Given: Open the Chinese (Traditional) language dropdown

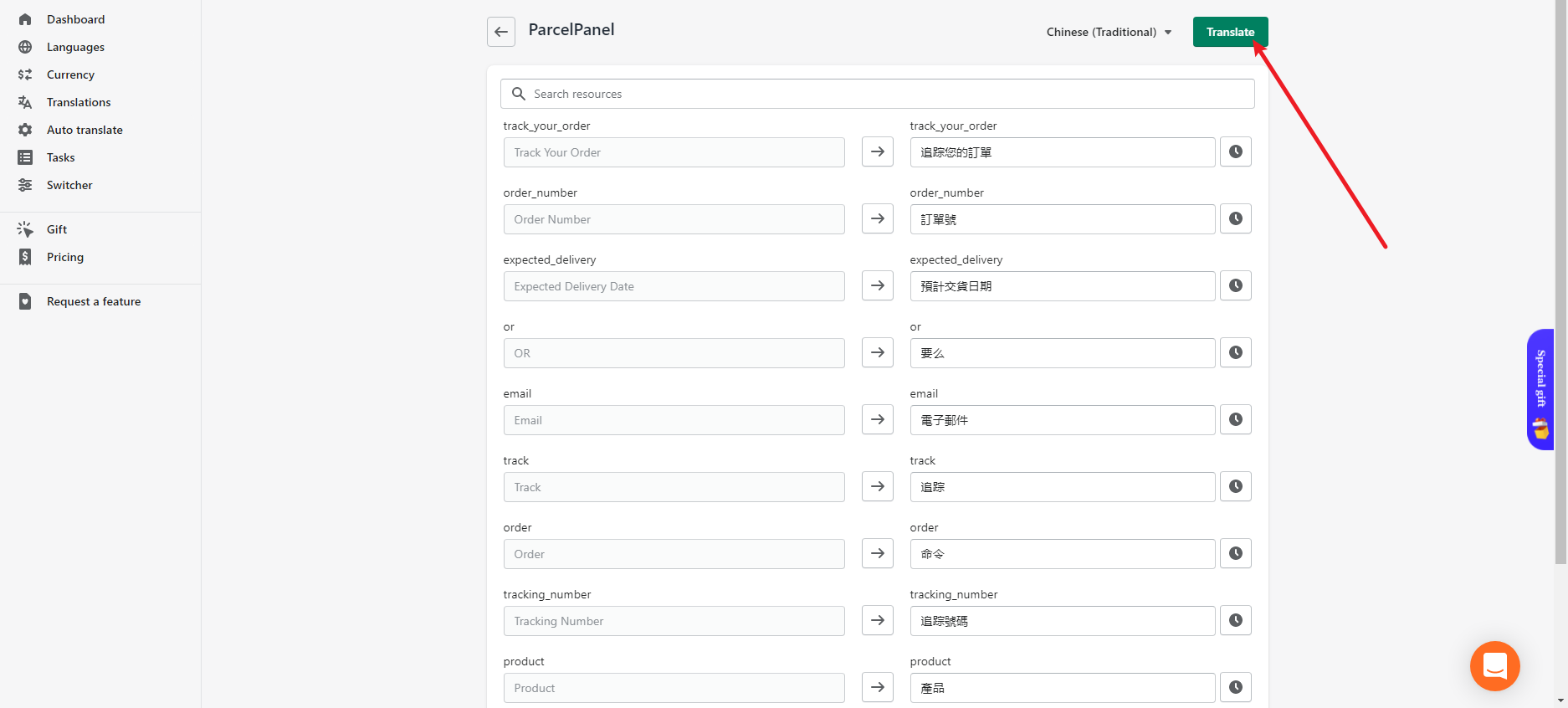Looking at the screenshot, I should click(x=1109, y=32).
